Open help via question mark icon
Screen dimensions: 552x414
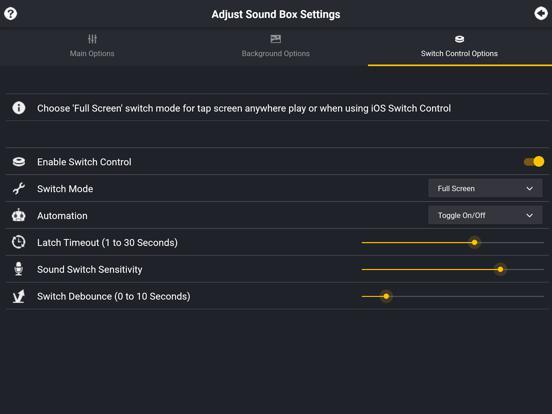click(11, 14)
